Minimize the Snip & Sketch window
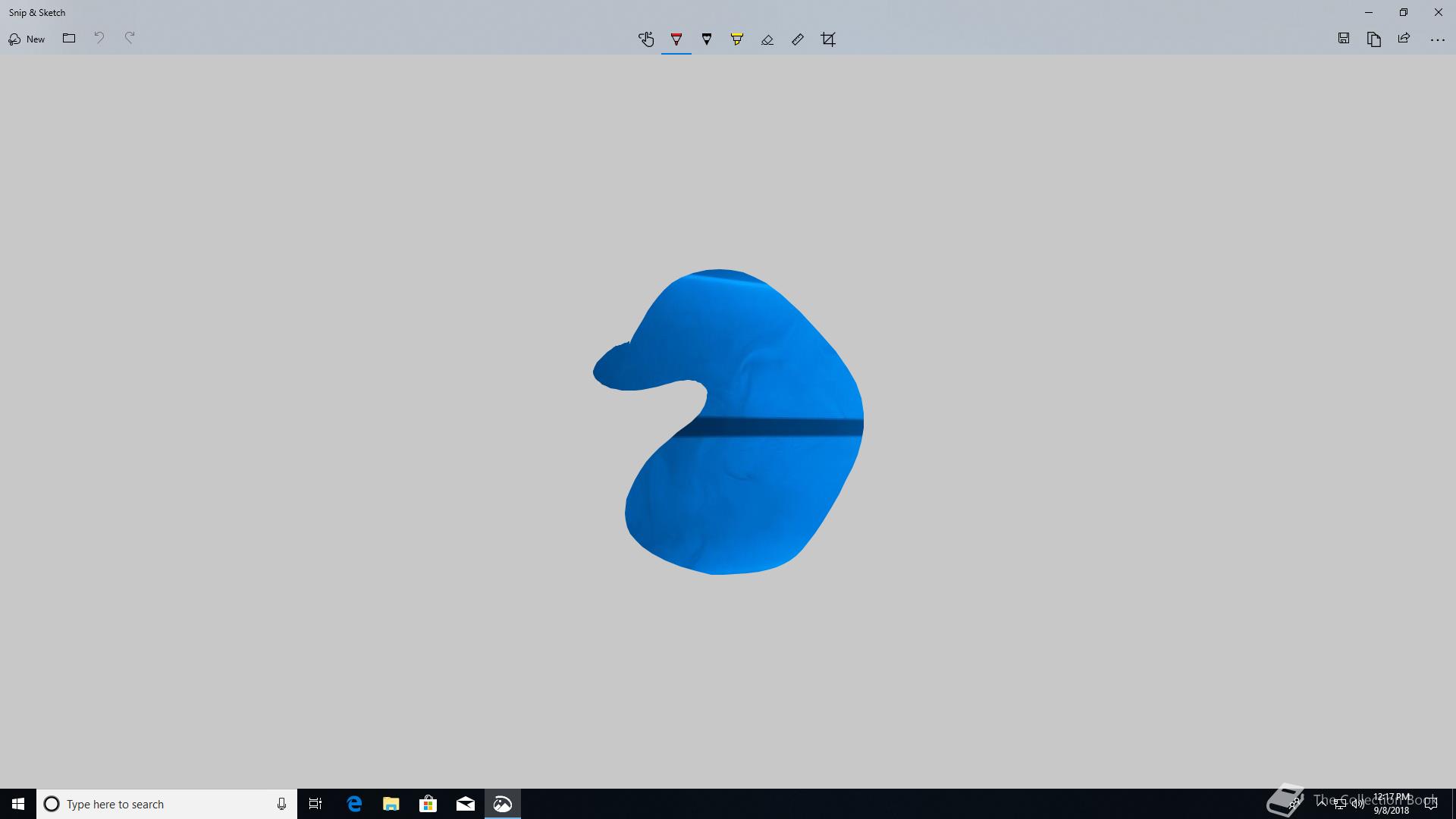Viewport: 1456px width, 819px height. 1369,12
